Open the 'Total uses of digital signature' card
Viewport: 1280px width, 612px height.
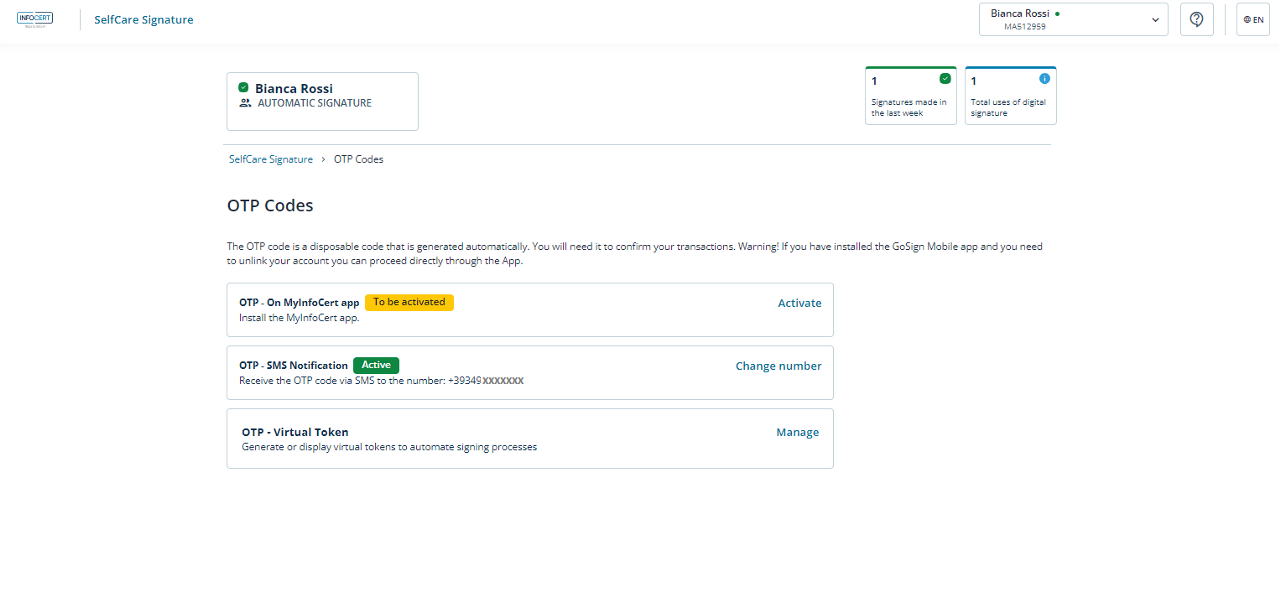pos(1011,95)
